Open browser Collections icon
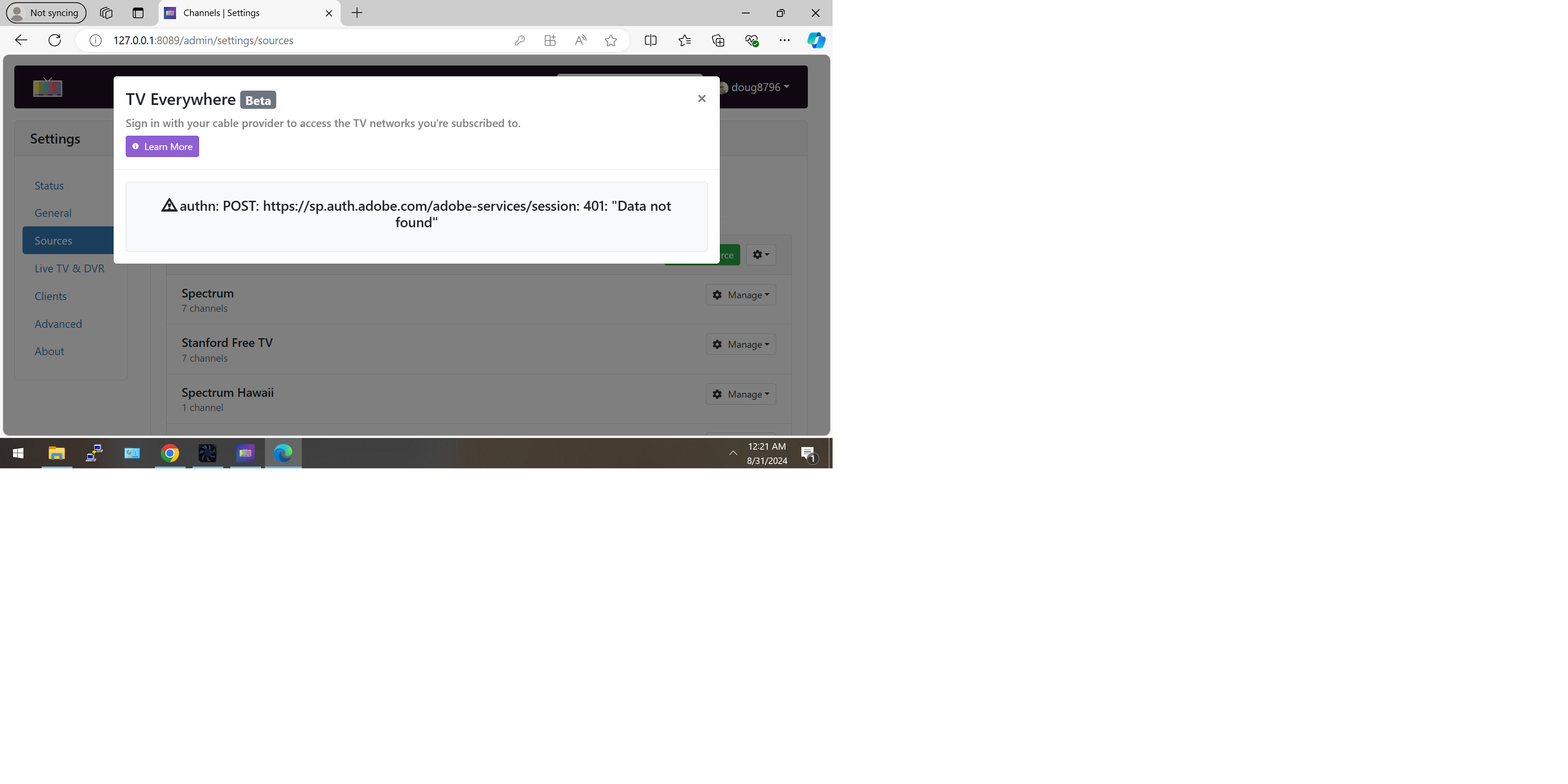Viewport: 1568px width, 784px height. click(x=718, y=41)
